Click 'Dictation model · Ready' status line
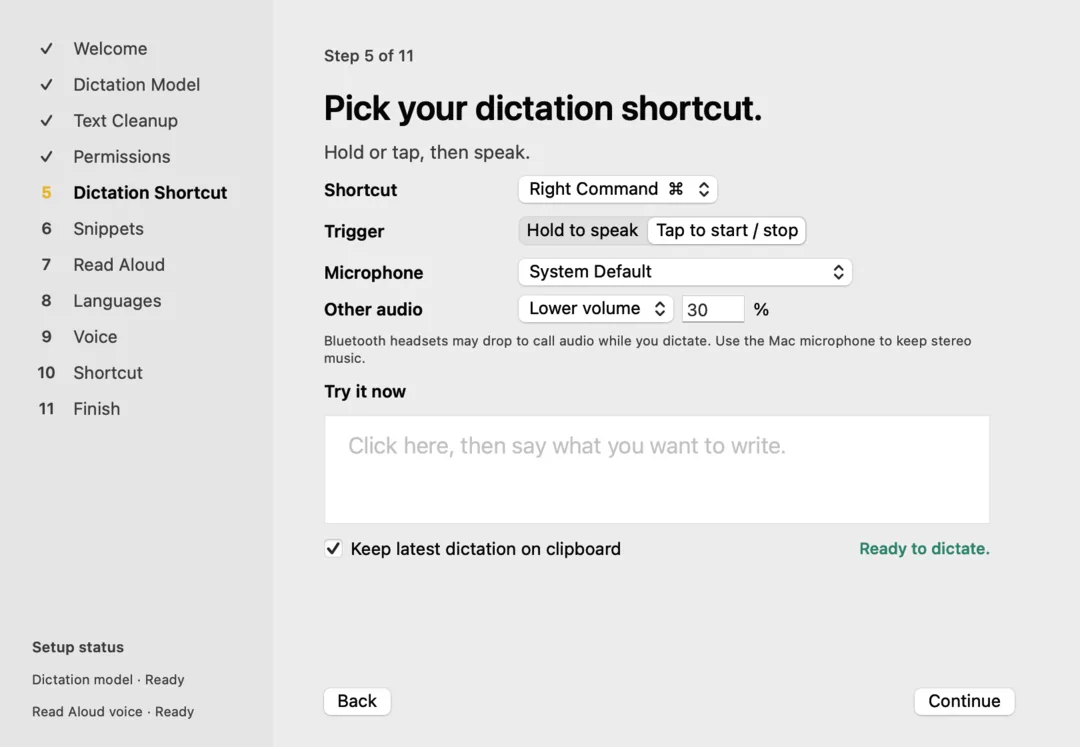 [108, 680]
